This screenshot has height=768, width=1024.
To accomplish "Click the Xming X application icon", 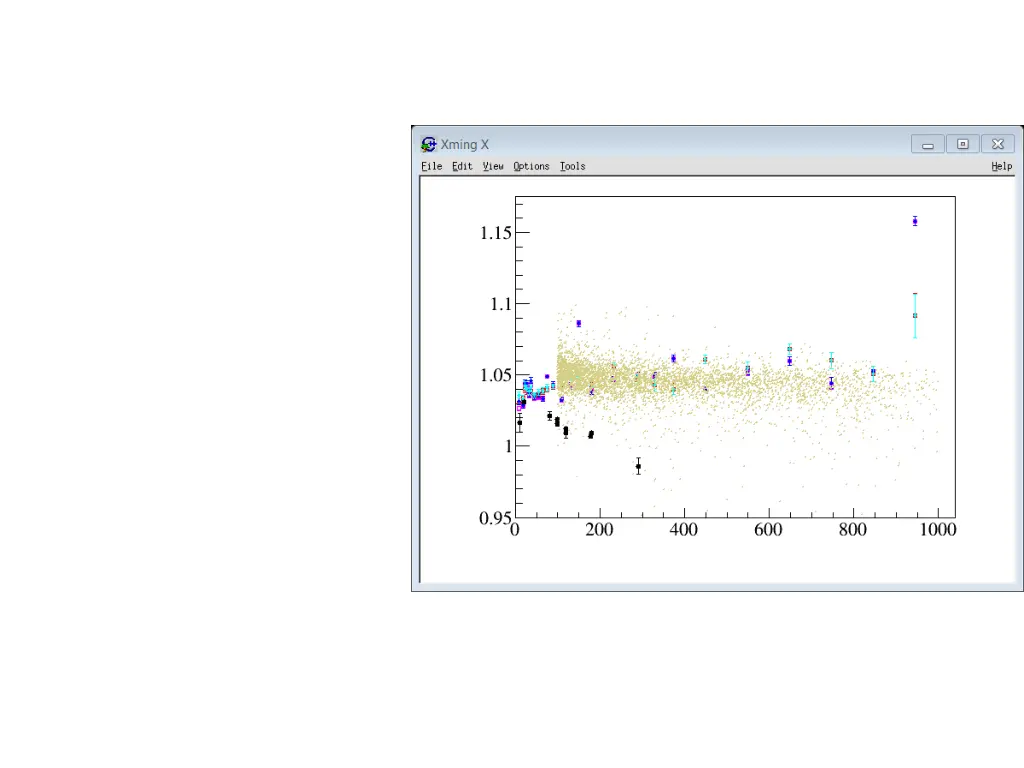I will [428, 144].
